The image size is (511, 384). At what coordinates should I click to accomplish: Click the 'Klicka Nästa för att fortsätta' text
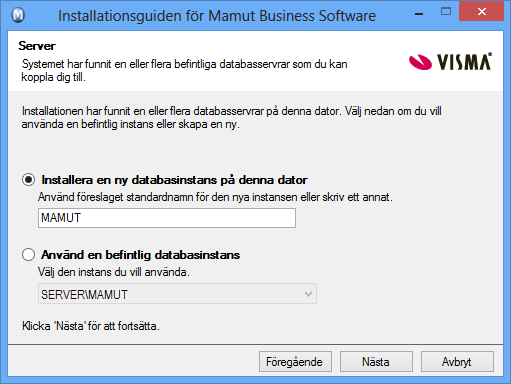pyautogui.click(x=91, y=326)
